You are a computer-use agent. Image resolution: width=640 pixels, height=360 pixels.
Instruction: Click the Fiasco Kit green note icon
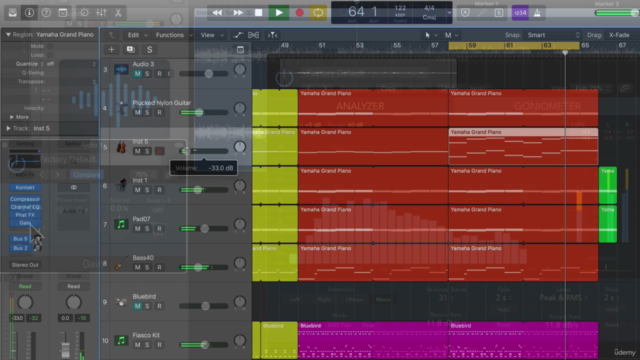[121, 340]
